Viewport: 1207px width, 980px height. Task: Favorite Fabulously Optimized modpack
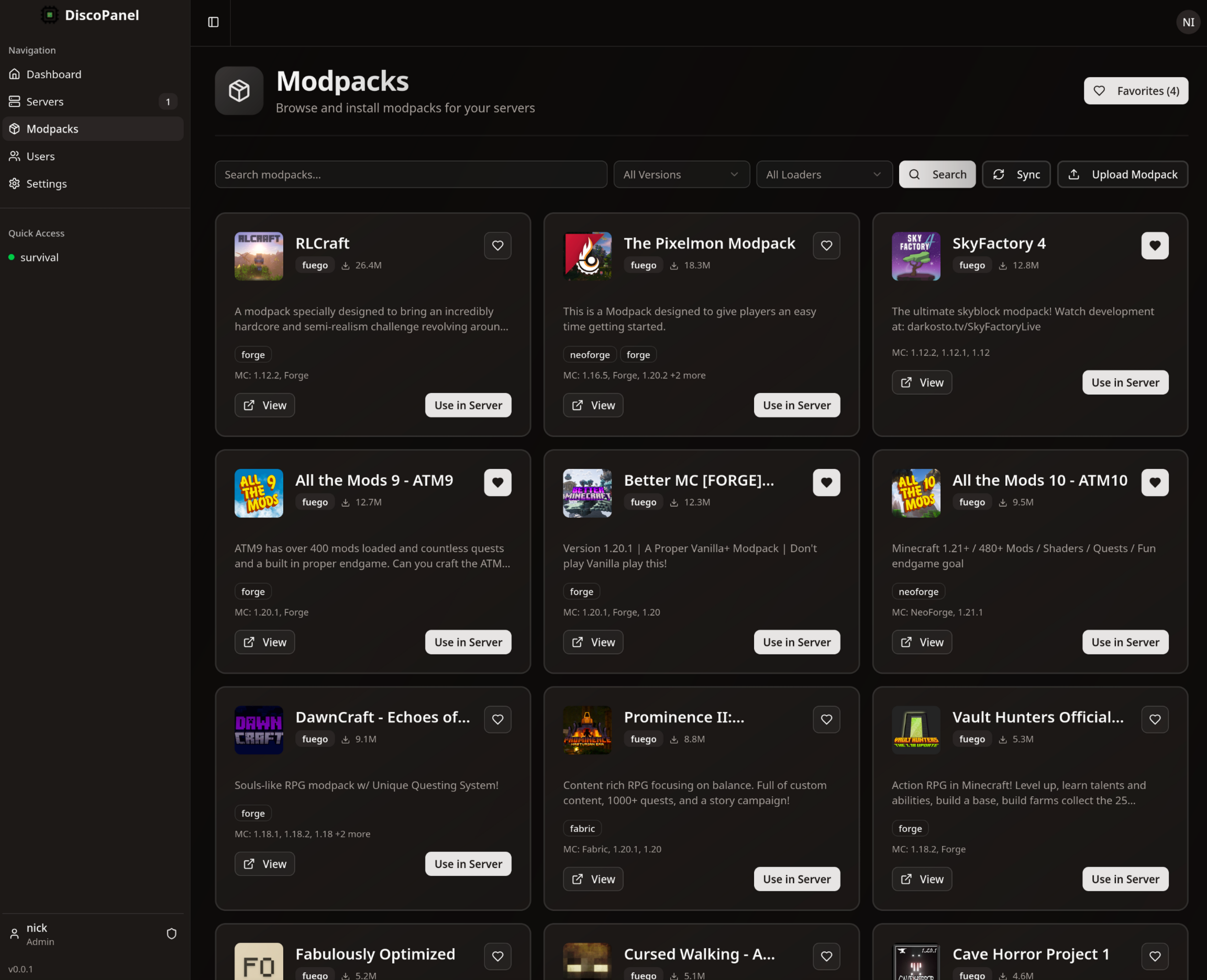pos(497,956)
